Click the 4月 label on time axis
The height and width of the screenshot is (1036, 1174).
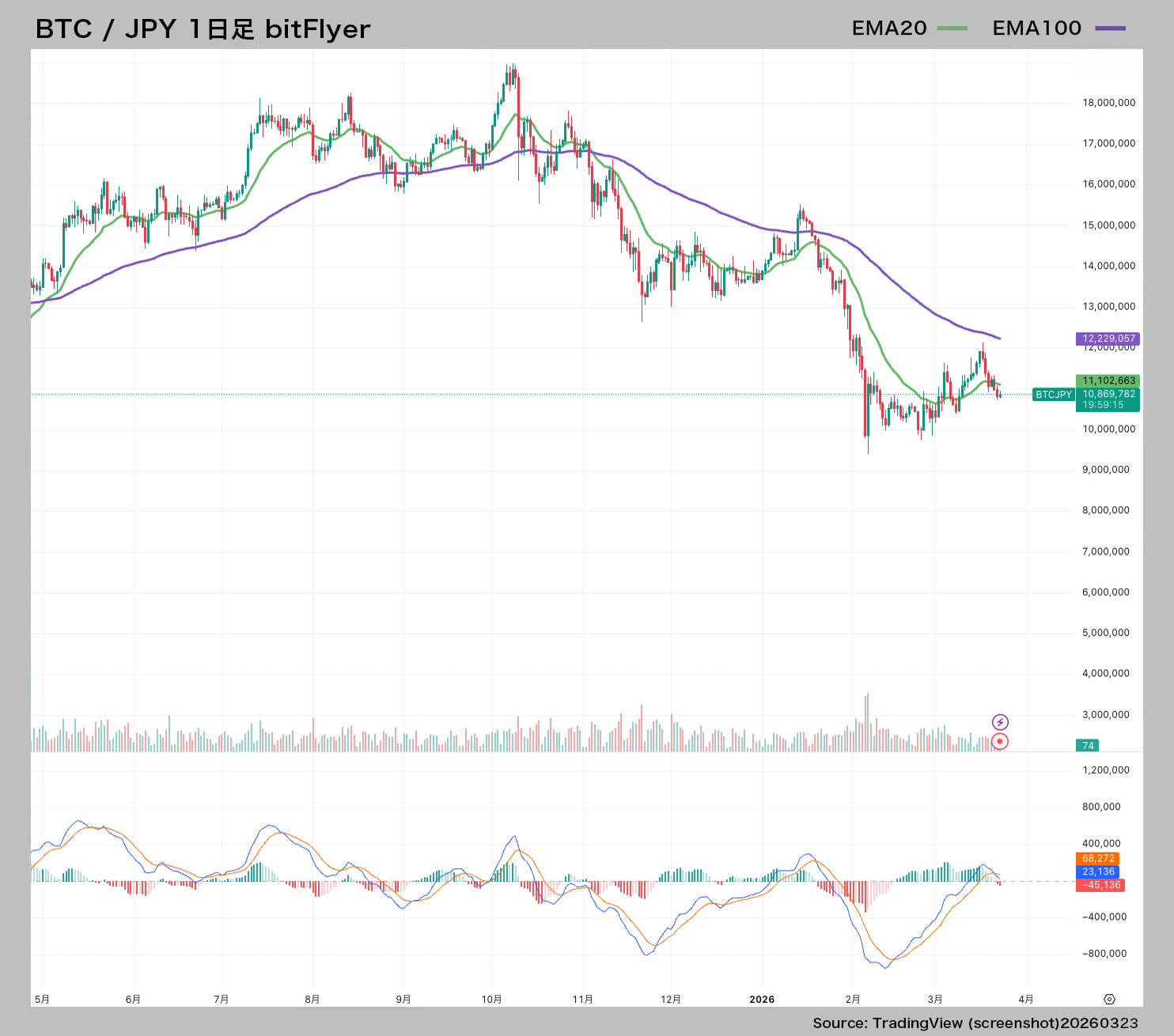[x=1026, y=1000]
